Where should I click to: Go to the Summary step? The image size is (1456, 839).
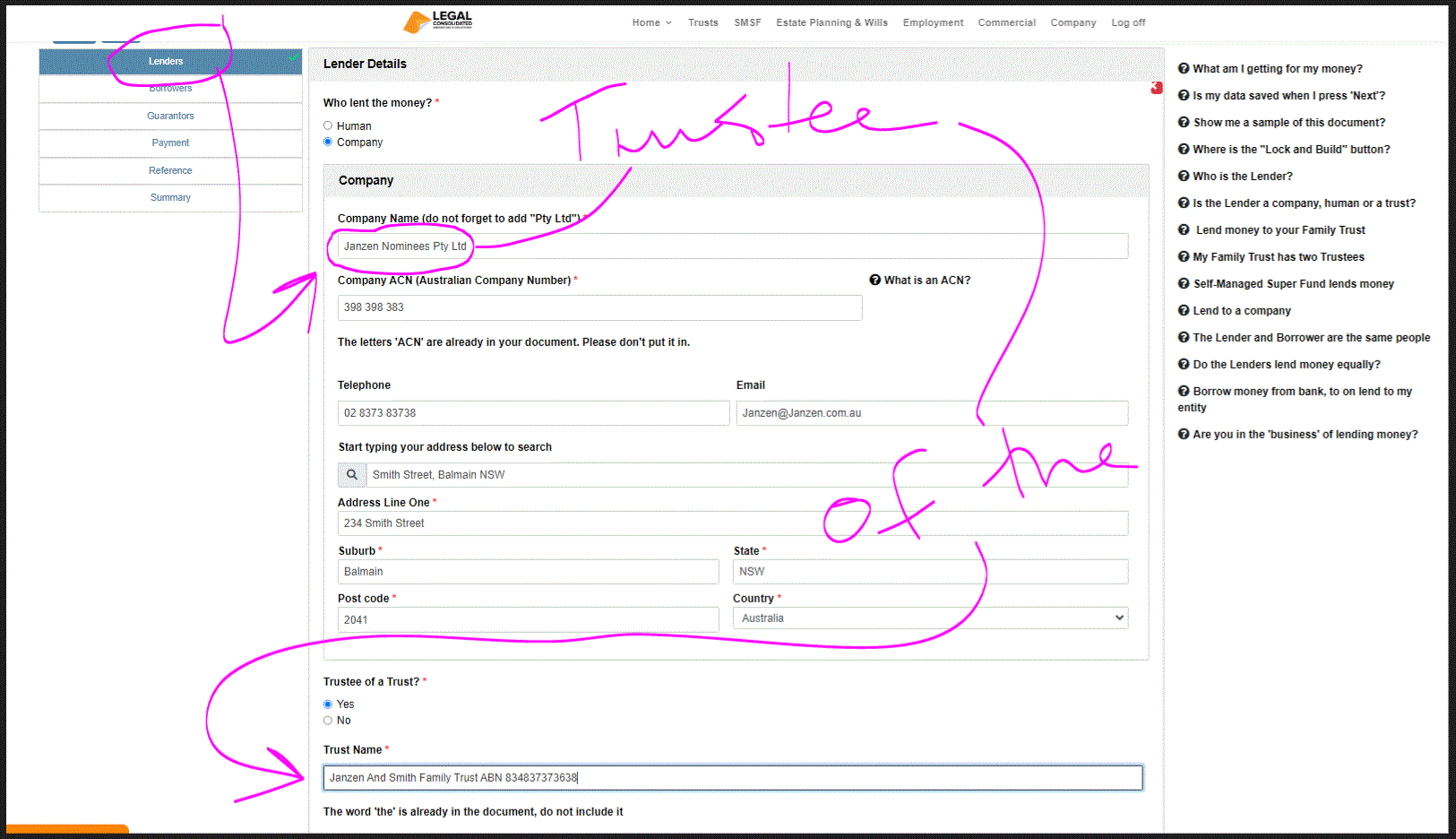pos(170,198)
